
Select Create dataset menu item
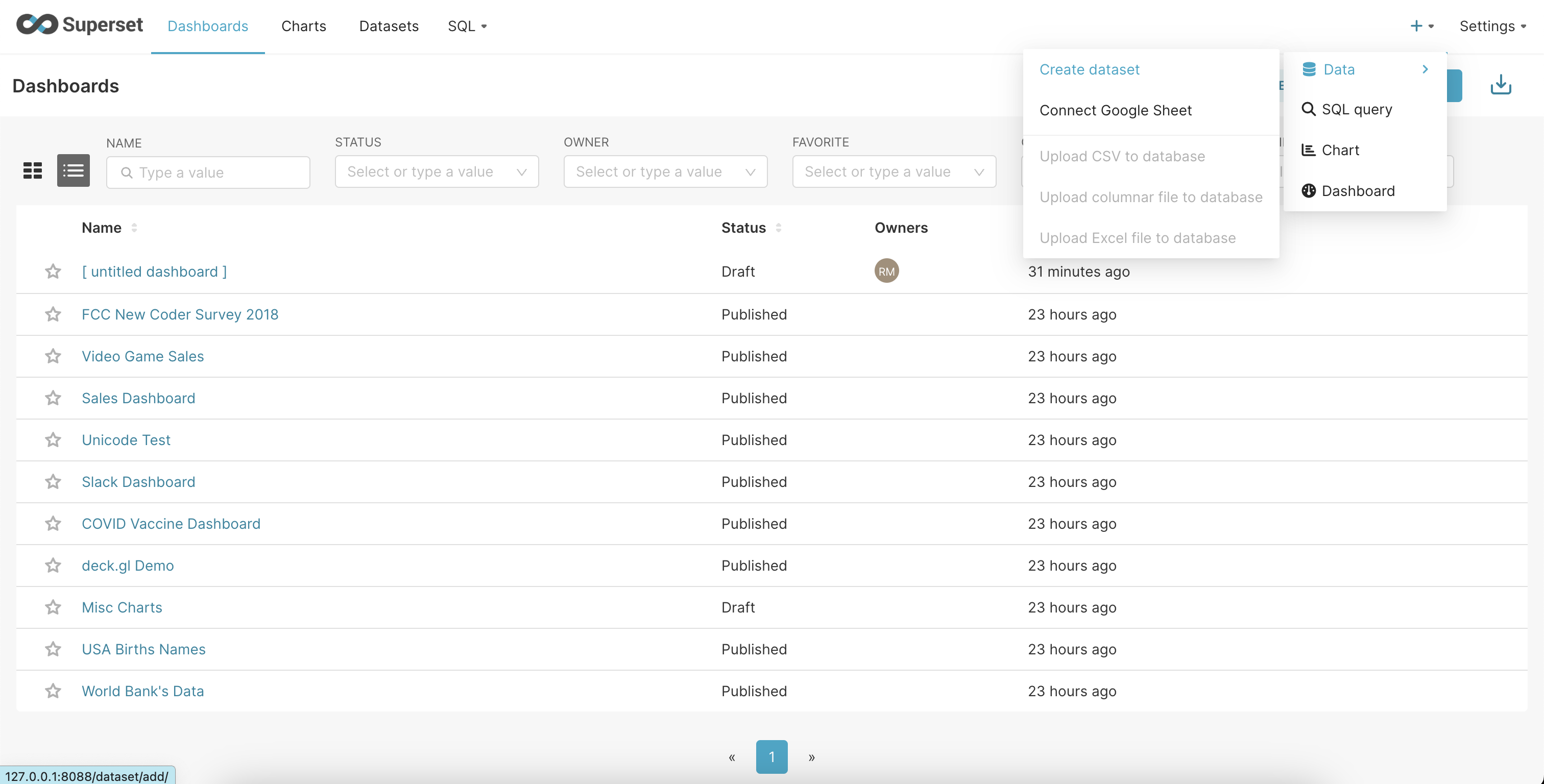coord(1089,69)
